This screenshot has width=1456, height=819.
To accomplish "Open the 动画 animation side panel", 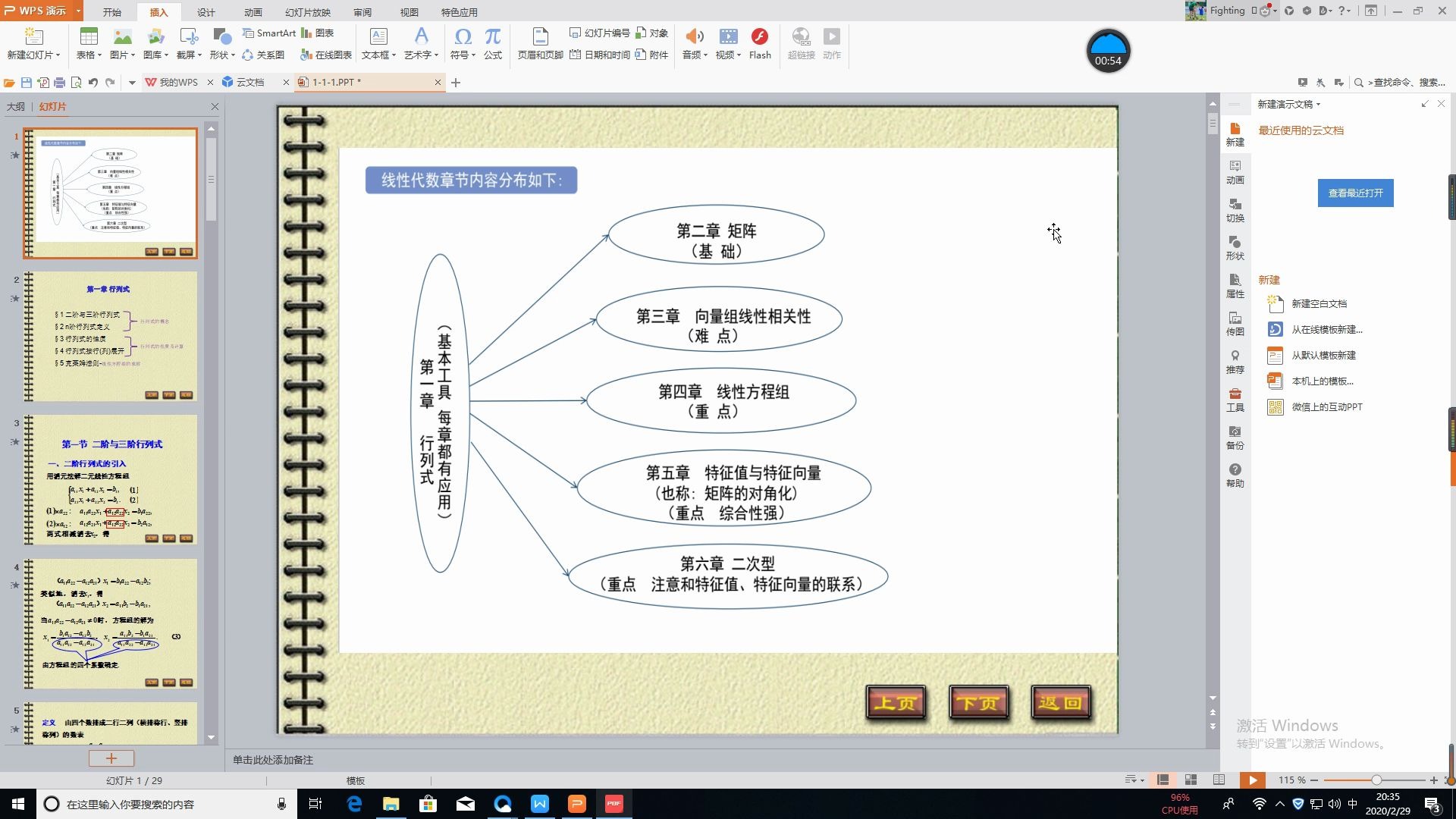I will 1235,171.
